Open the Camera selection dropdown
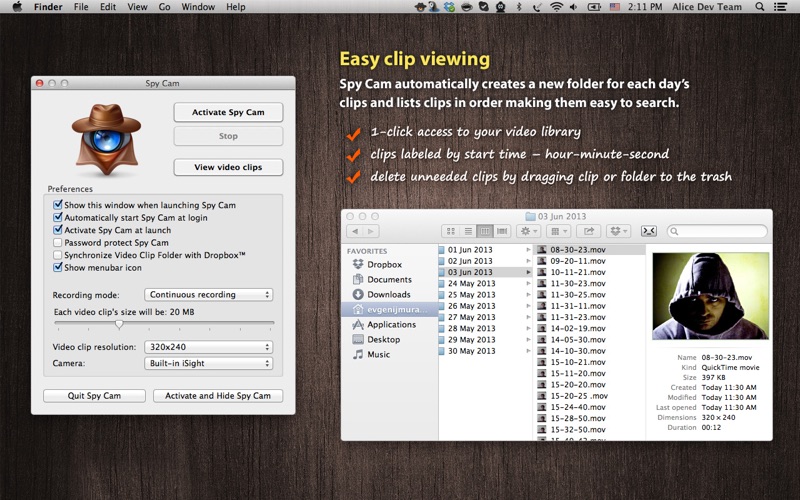The height and width of the screenshot is (500, 800). (208, 363)
